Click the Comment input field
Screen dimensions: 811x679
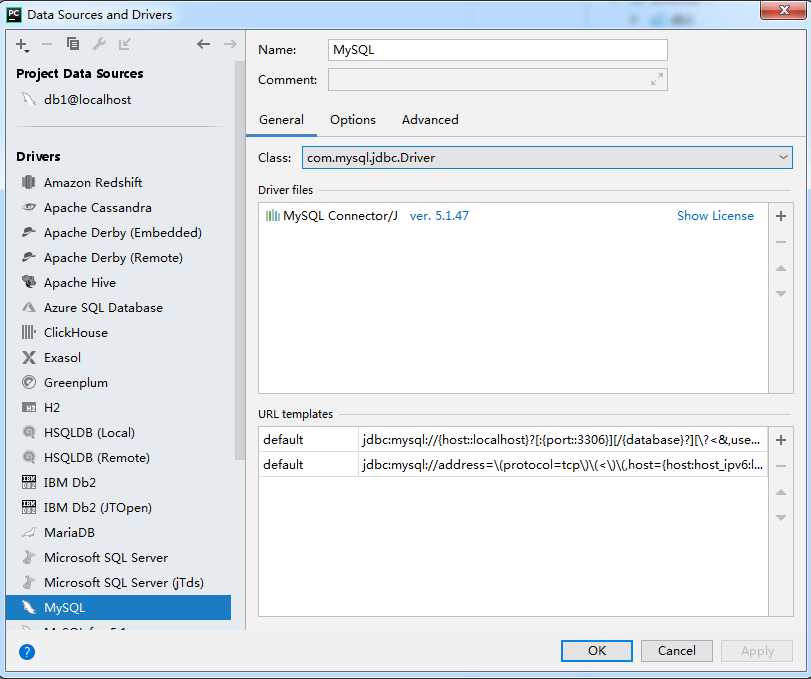498,80
